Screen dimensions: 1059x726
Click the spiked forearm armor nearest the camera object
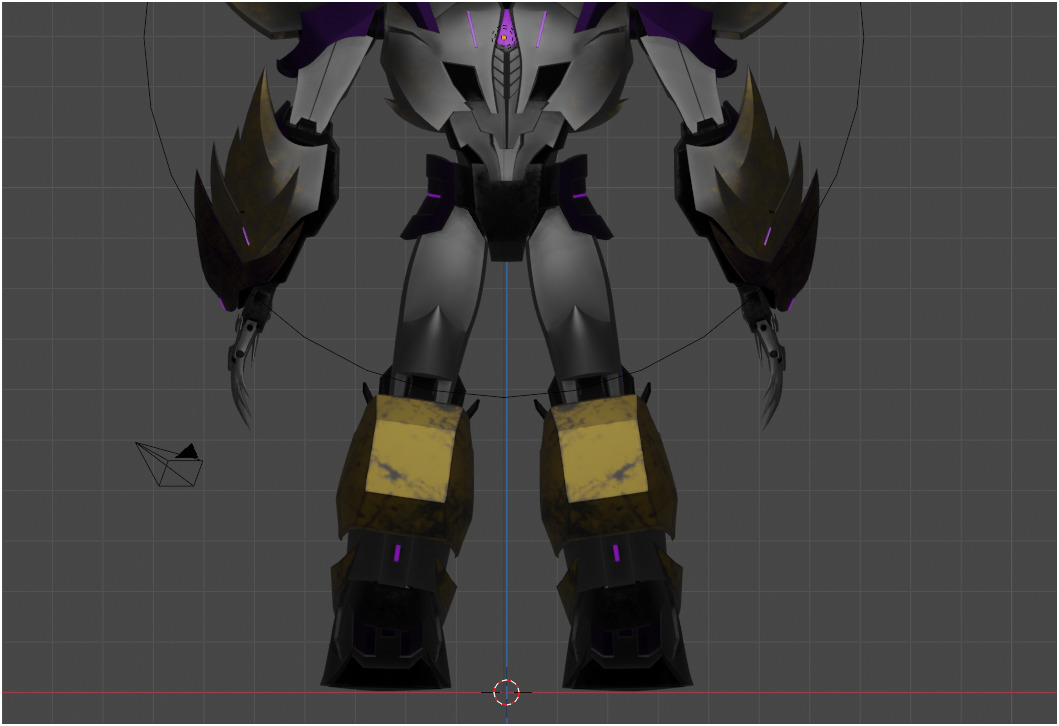pos(260,196)
